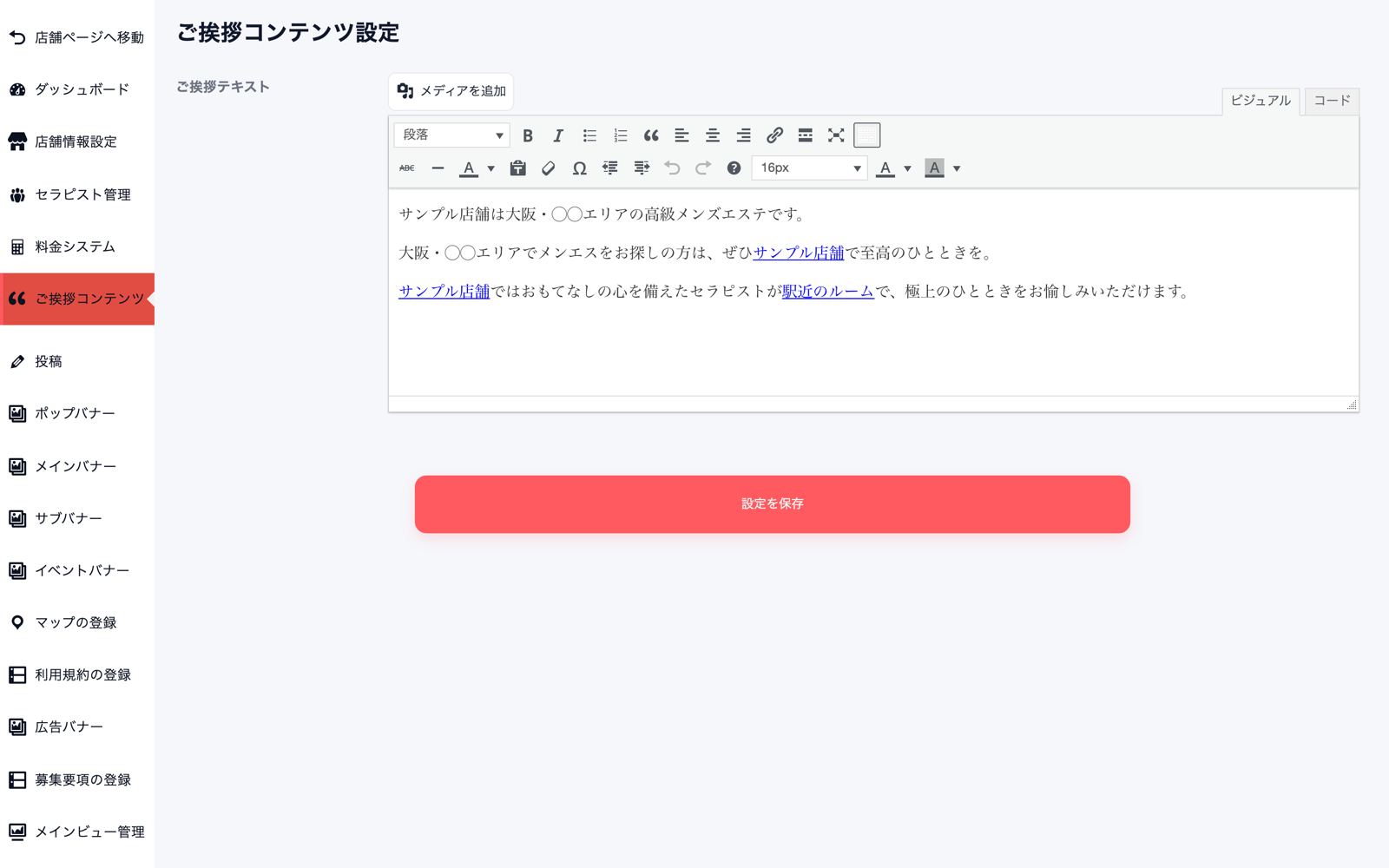Screen dimensions: 1389x868
Task: Open the special character (Omega) picker
Action: pos(579,168)
